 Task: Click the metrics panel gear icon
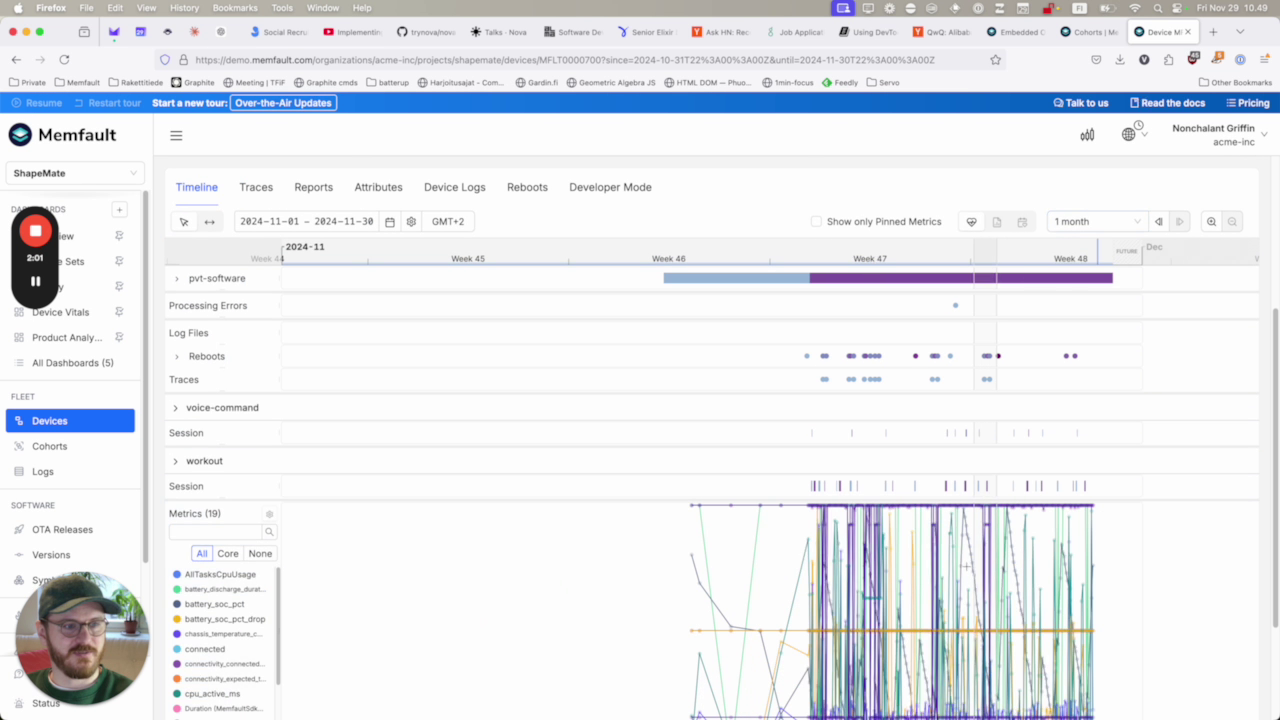(269, 514)
